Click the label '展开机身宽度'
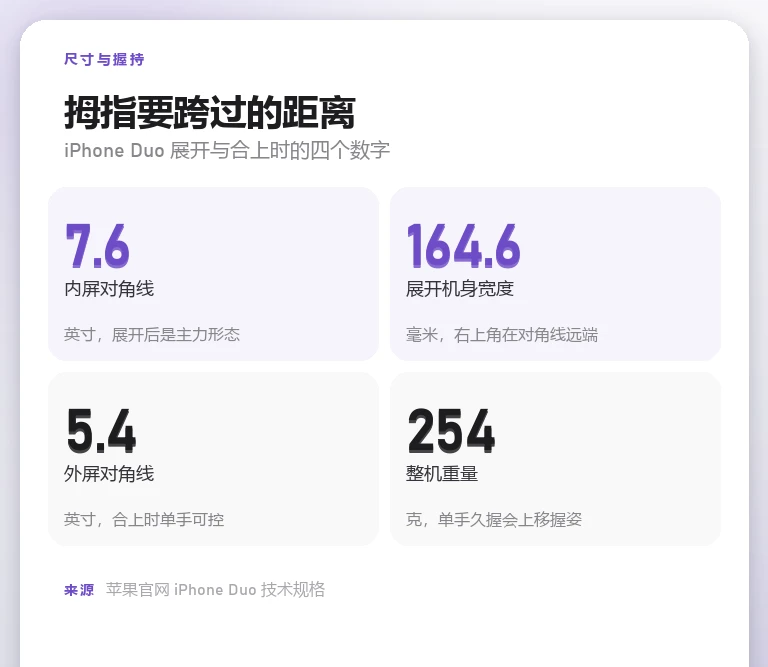The width and height of the screenshot is (768, 667). click(x=459, y=288)
